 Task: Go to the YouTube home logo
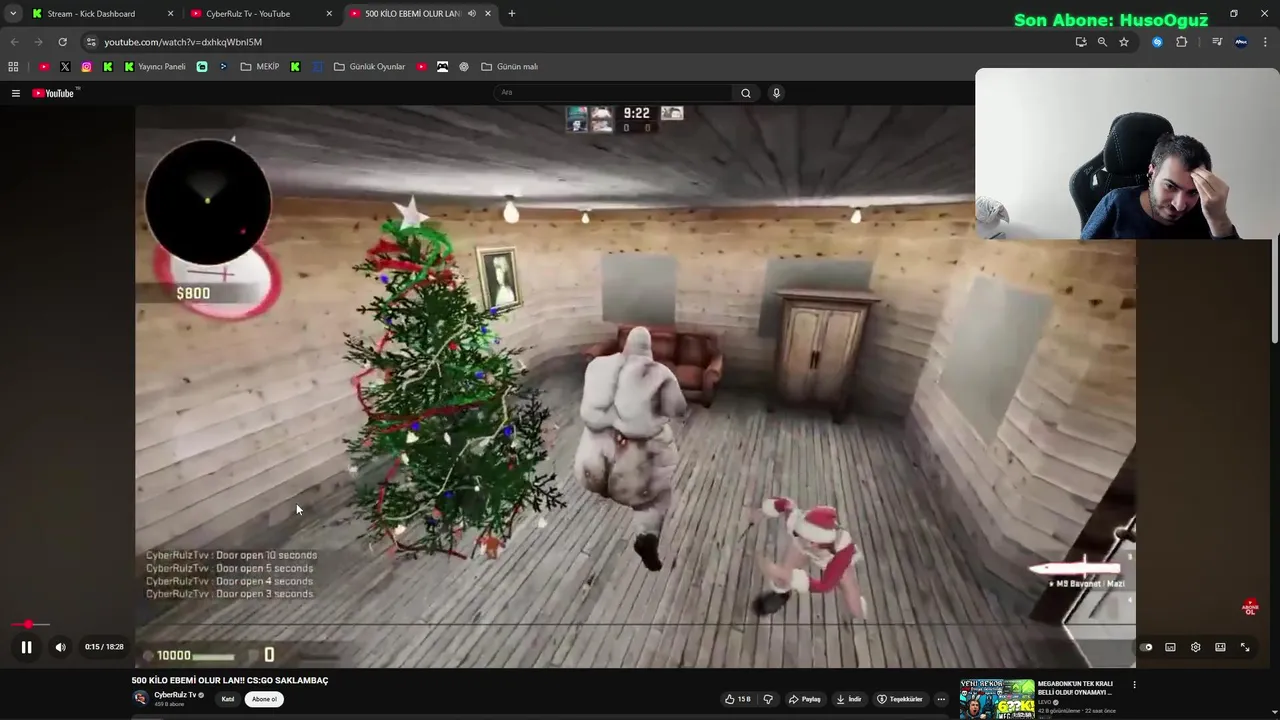pyautogui.click(x=55, y=93)
